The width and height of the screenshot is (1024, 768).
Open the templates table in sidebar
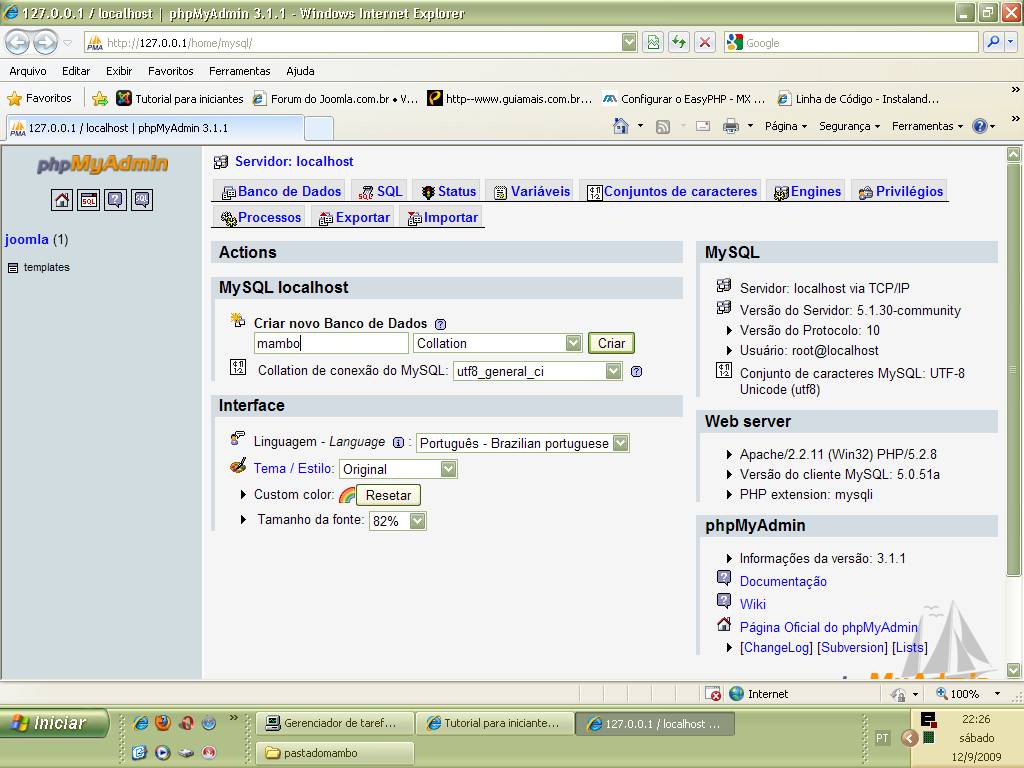click(x=46, y=267)
